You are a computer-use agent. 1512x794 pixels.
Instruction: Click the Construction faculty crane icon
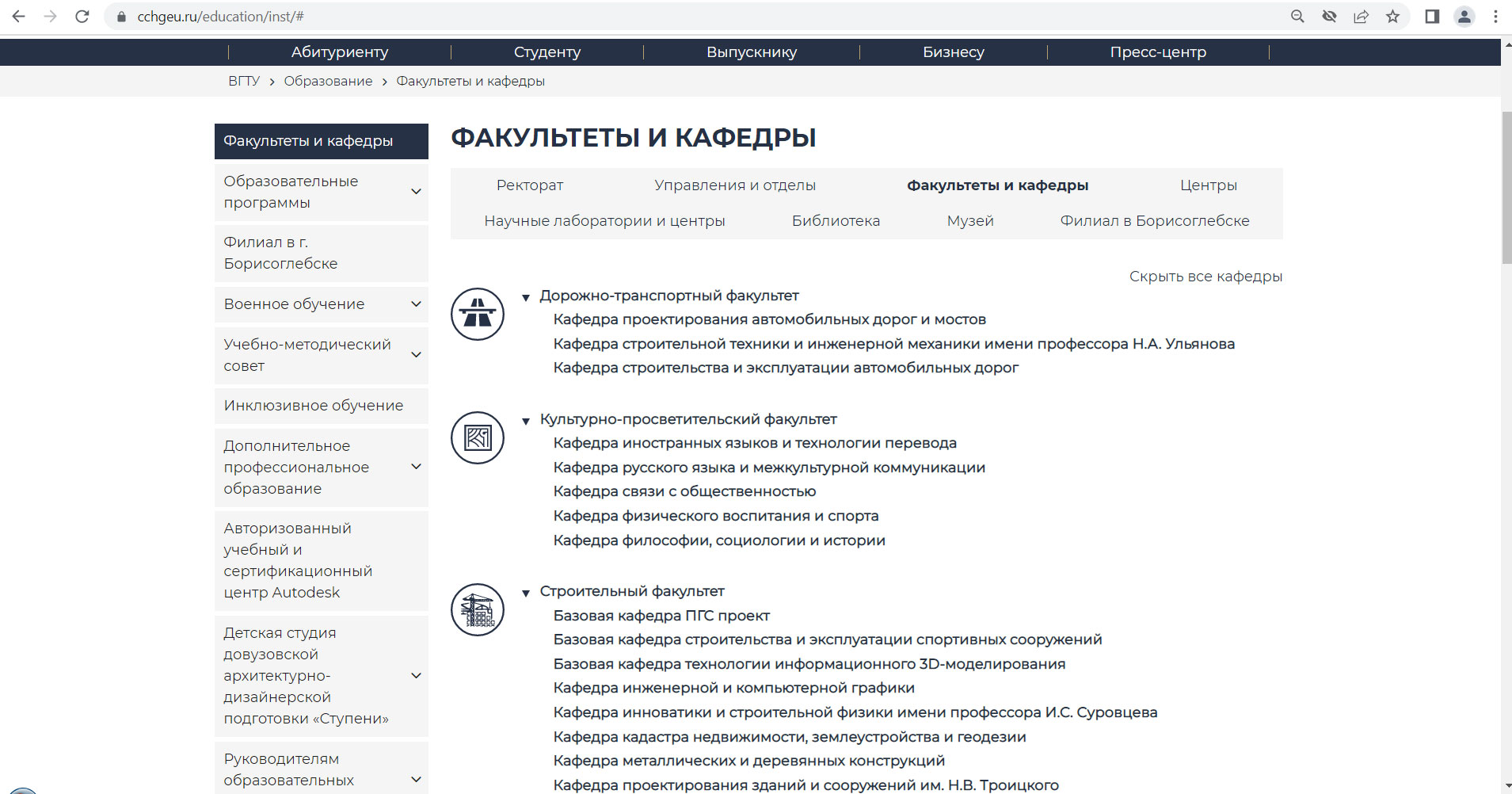(478, 609)
